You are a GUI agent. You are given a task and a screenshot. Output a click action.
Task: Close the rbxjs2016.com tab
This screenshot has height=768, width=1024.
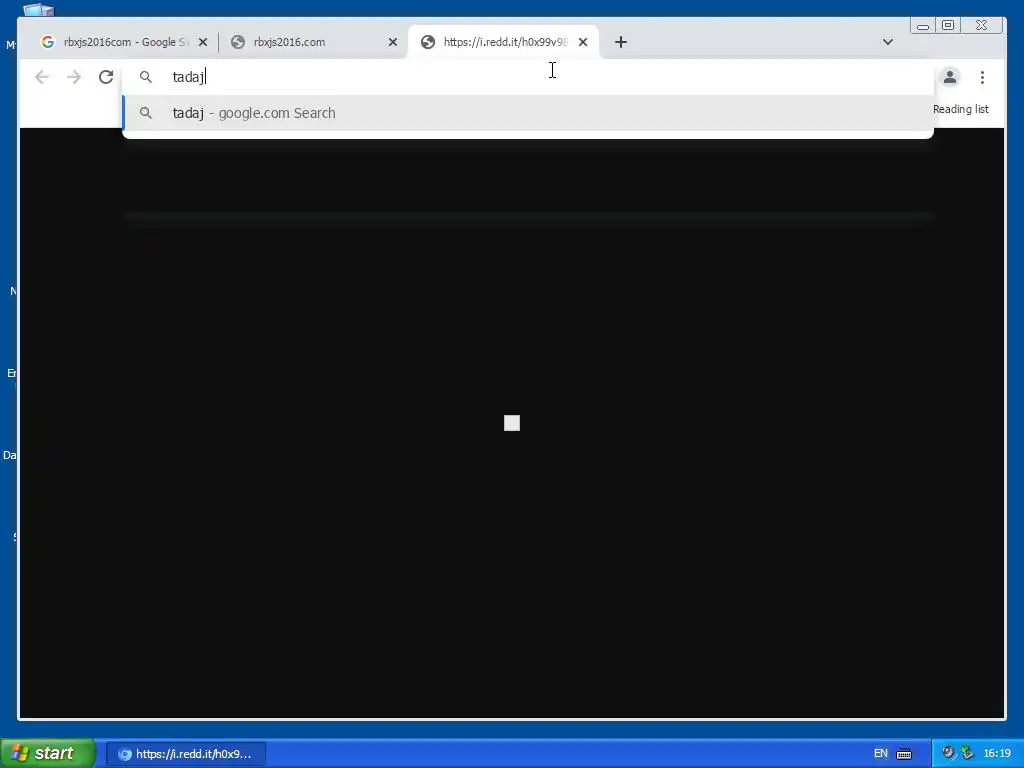[x=392, y=42]
